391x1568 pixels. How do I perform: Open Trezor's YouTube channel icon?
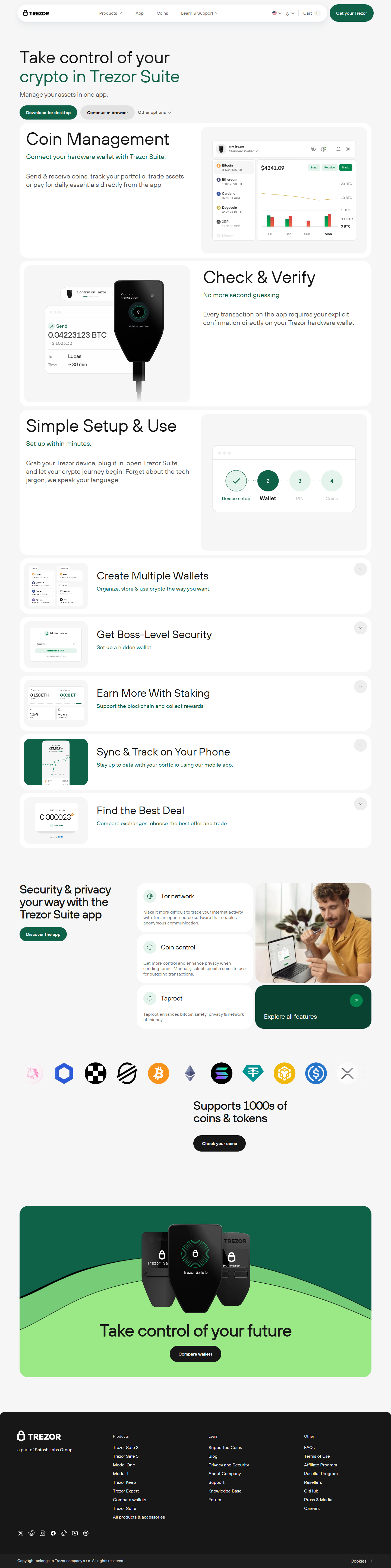[x=75, y=1533]
